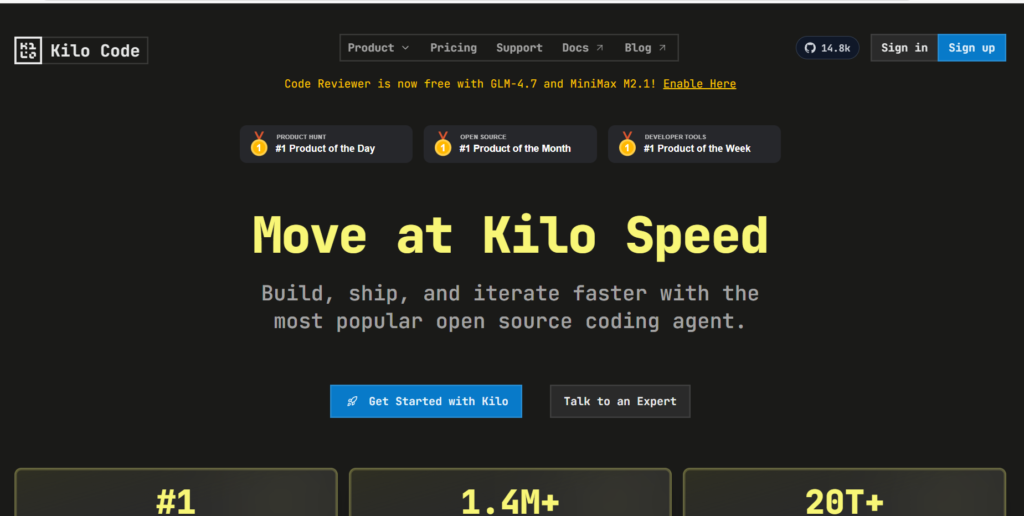Viewport: 1024px width, 516px height.
Task: Open the #1 Product of the Month badge
Action: pyautogui.click(x=510, y=144)
